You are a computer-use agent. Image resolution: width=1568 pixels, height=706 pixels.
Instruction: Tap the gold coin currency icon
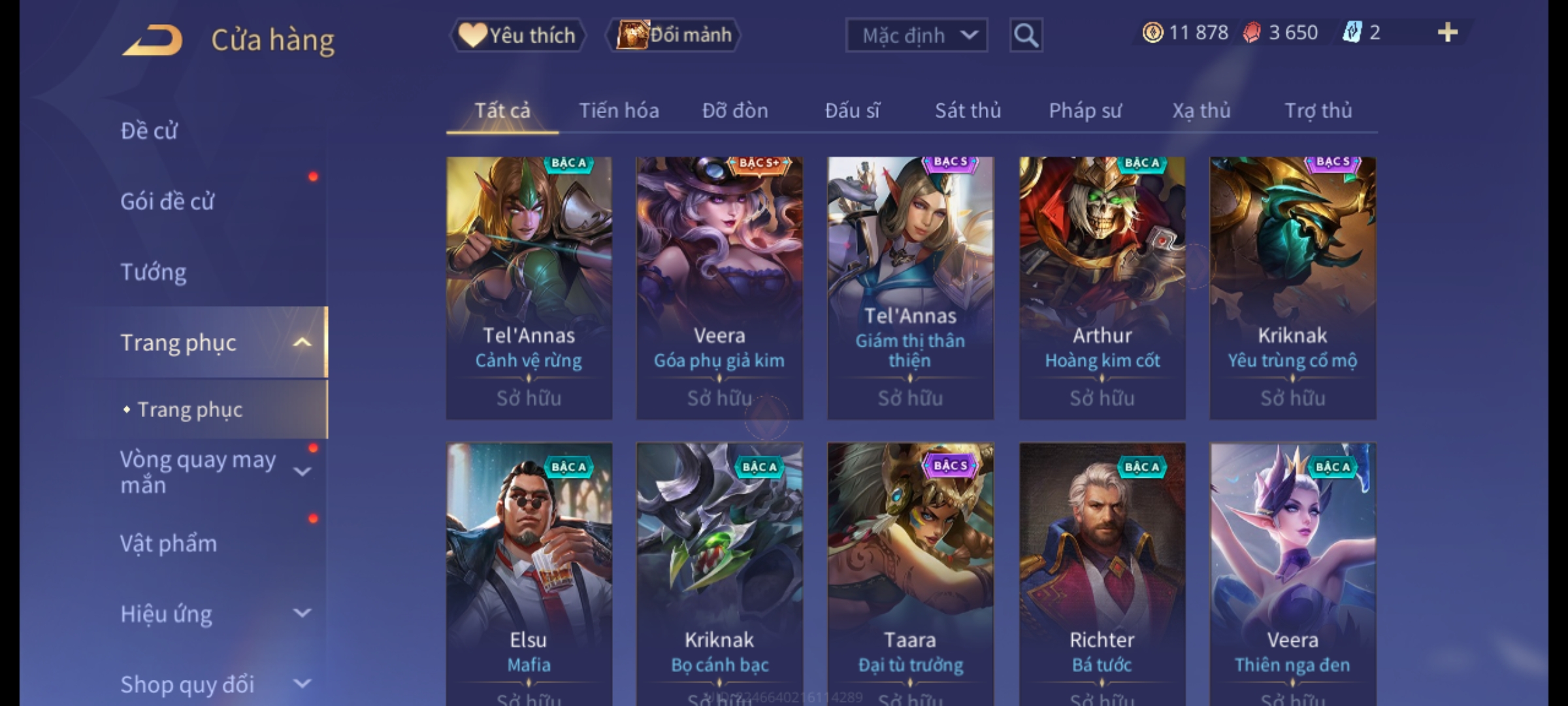pos(1152,33)
